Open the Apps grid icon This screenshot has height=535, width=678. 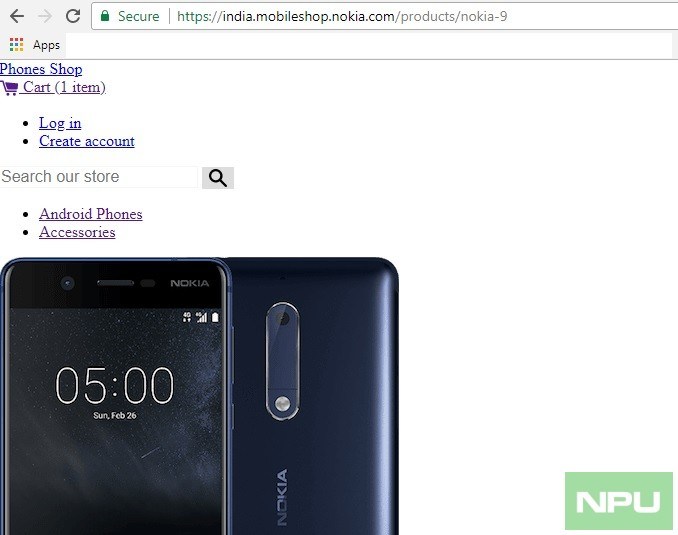tap(16, 45)
